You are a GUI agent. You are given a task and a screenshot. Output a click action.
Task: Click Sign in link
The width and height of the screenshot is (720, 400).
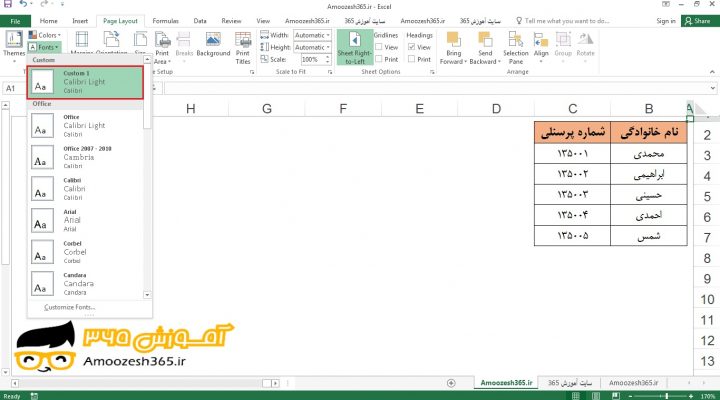pyautogui.click(x=666, y=21)
